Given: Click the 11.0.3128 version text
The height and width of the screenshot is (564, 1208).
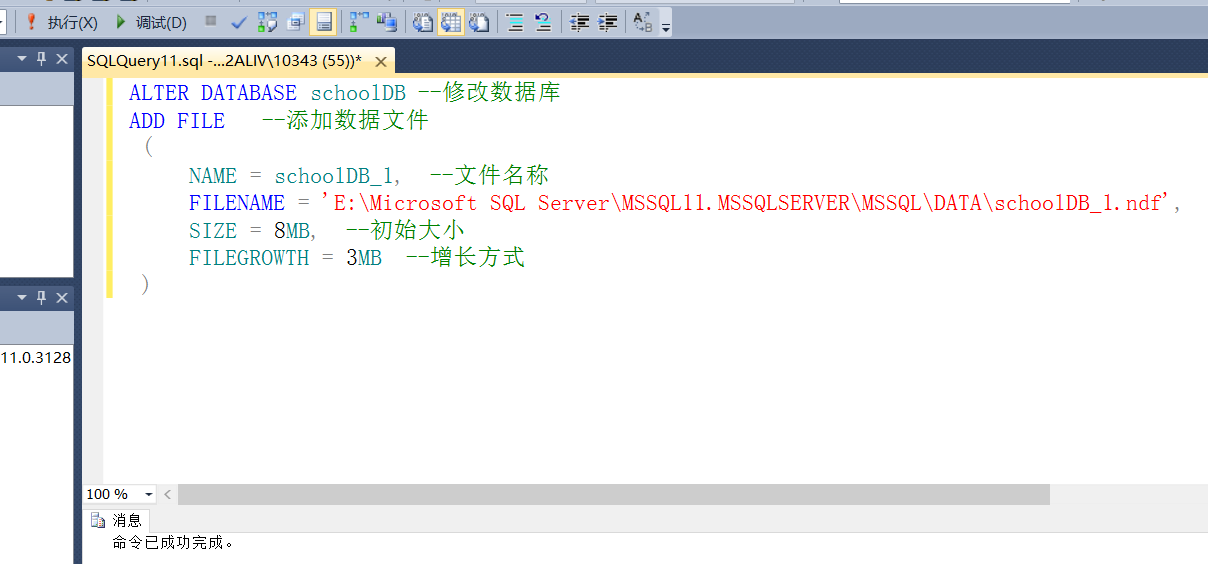Looking at the screenshot, I should (x=36, y=357).
